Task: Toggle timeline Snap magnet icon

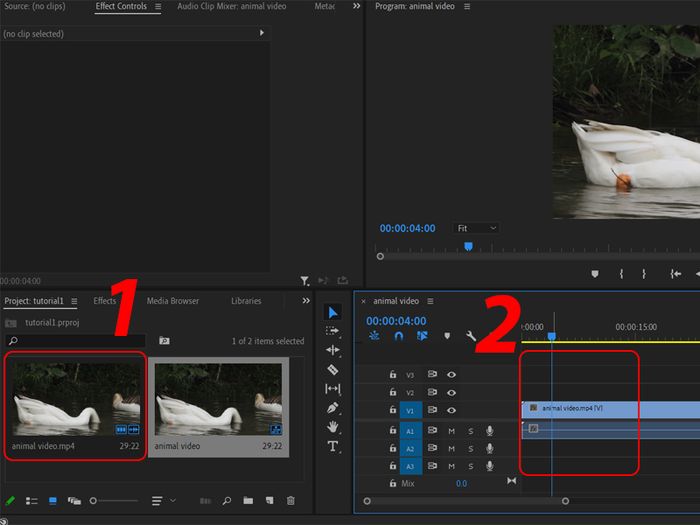Action: point(399,336)
